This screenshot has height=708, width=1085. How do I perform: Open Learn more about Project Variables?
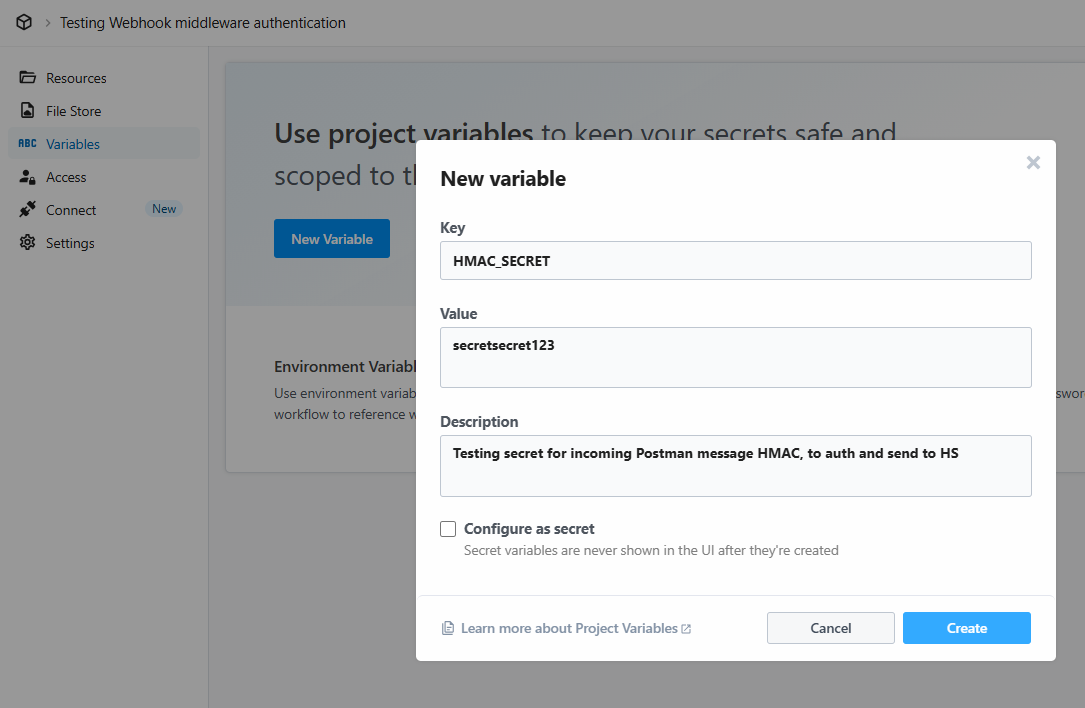click(570, 628)
